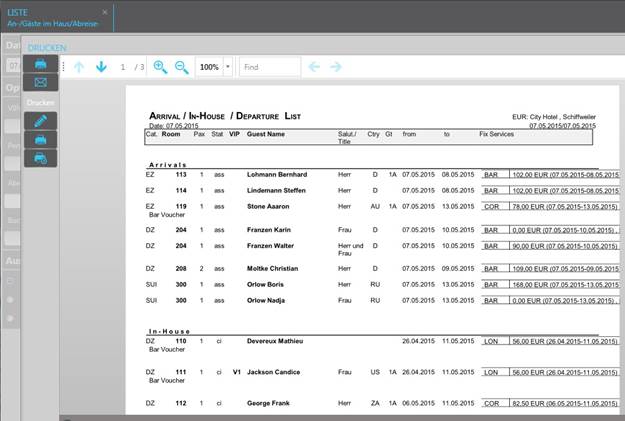The width and height of the screenshot is (625, 421).
Task: Go to next page with down arrow
Action: pyautogui.click(x=101, y=67)
